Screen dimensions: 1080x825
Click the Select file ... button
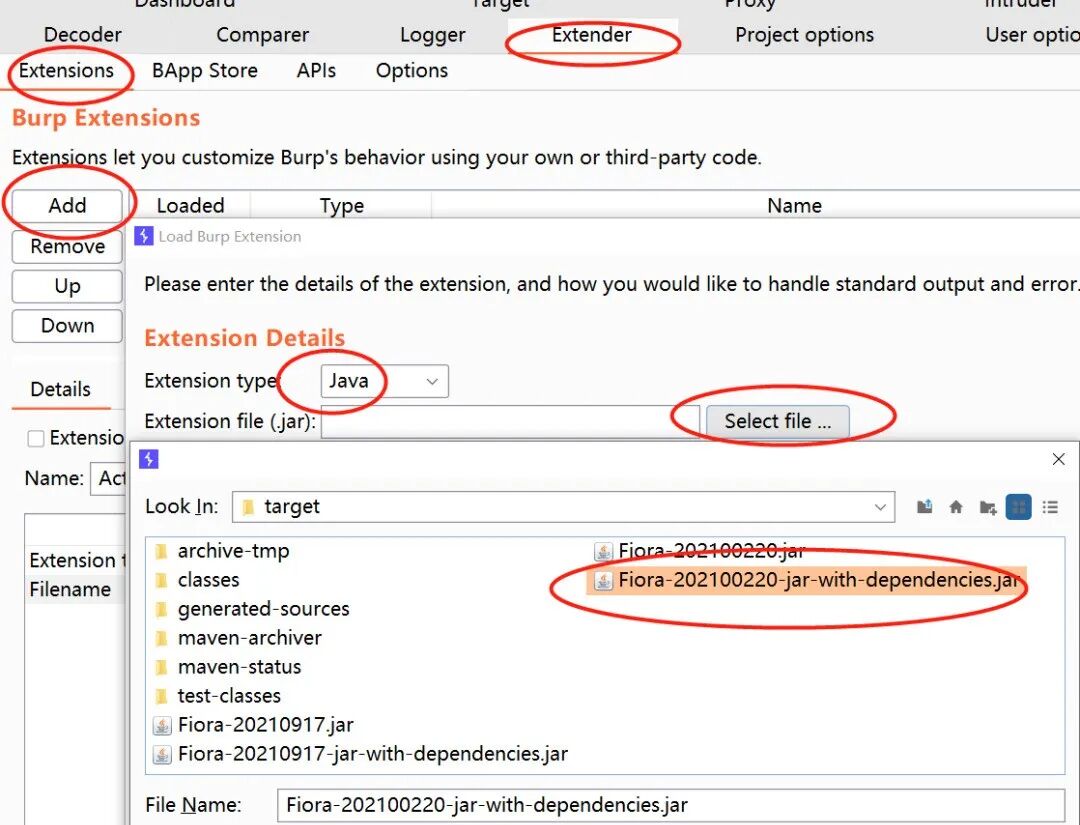point(778,421)
